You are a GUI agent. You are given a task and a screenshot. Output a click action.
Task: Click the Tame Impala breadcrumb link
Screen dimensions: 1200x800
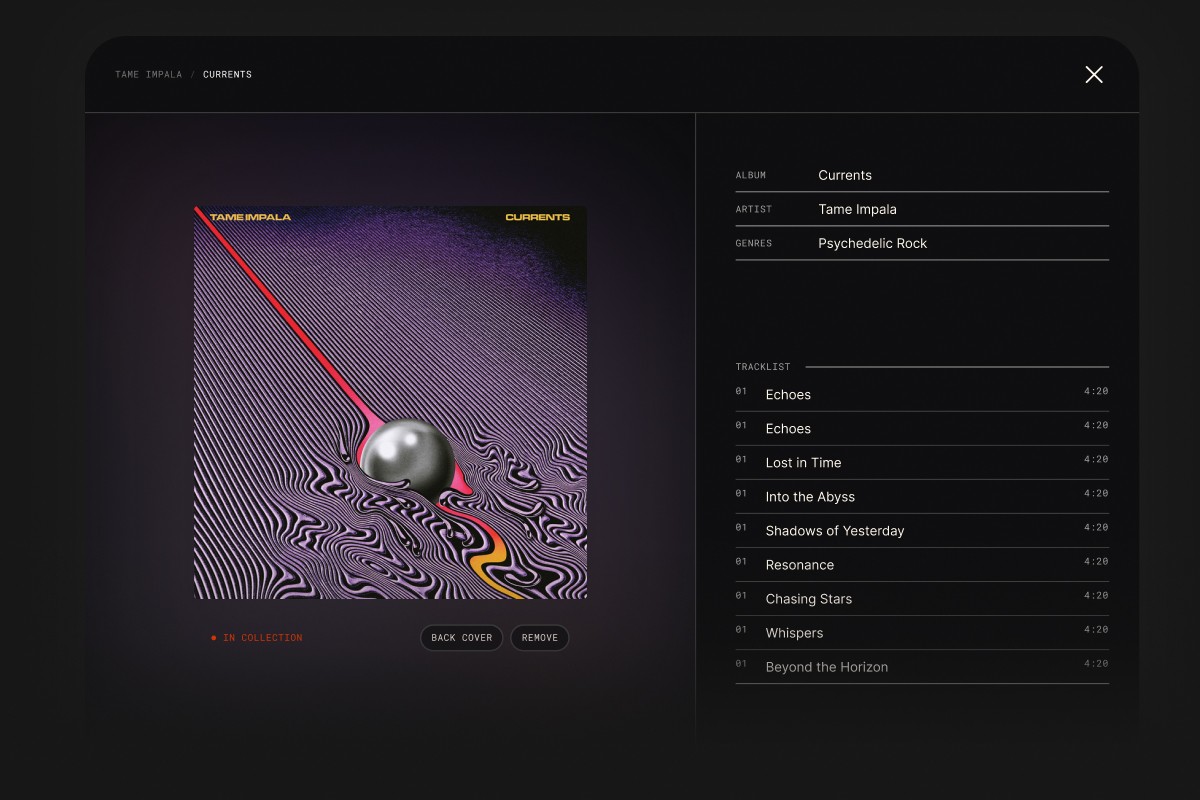point(147,74)
